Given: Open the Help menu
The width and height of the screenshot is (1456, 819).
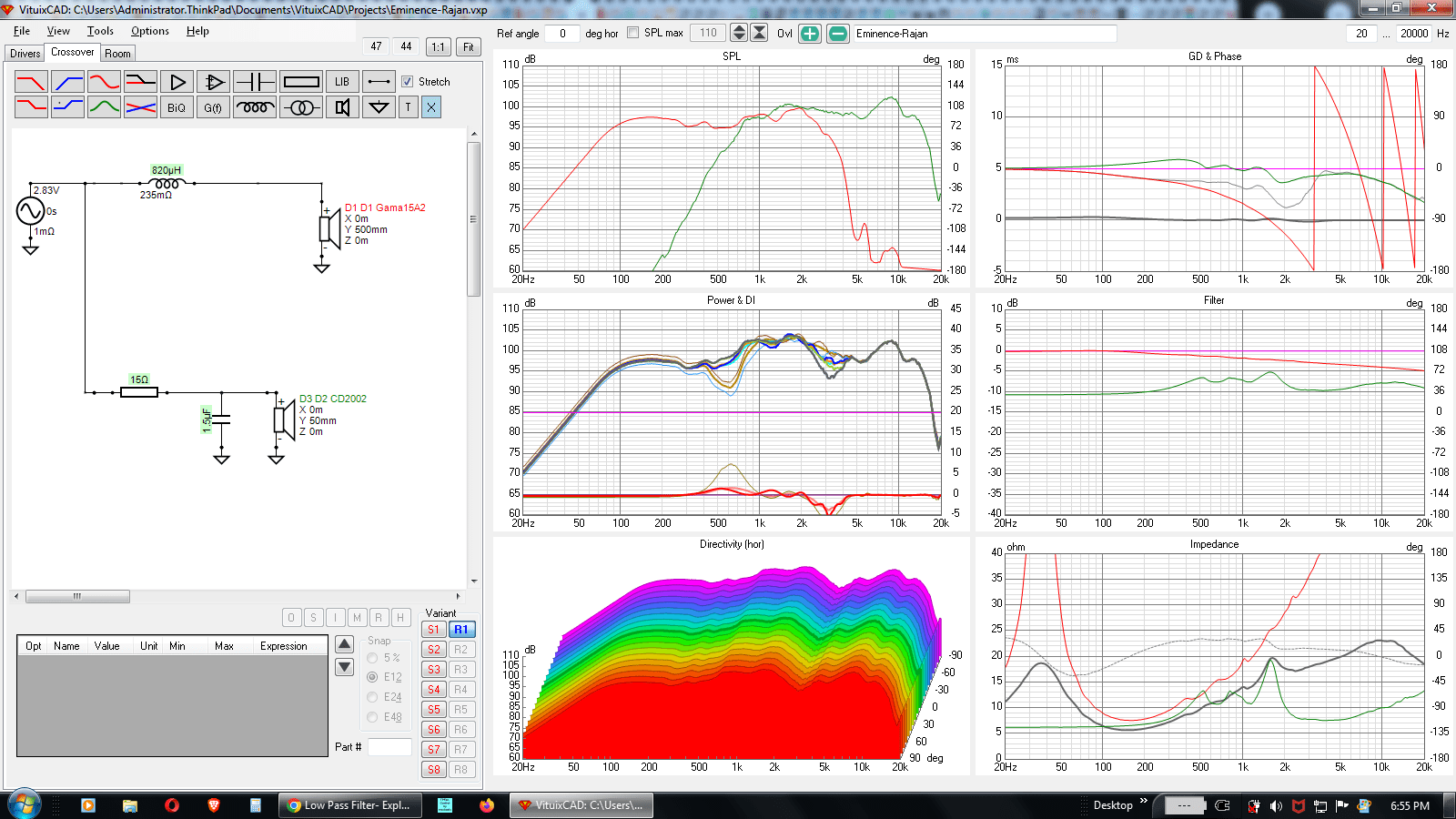Looking at the screenshot, I should pos(197,31).
